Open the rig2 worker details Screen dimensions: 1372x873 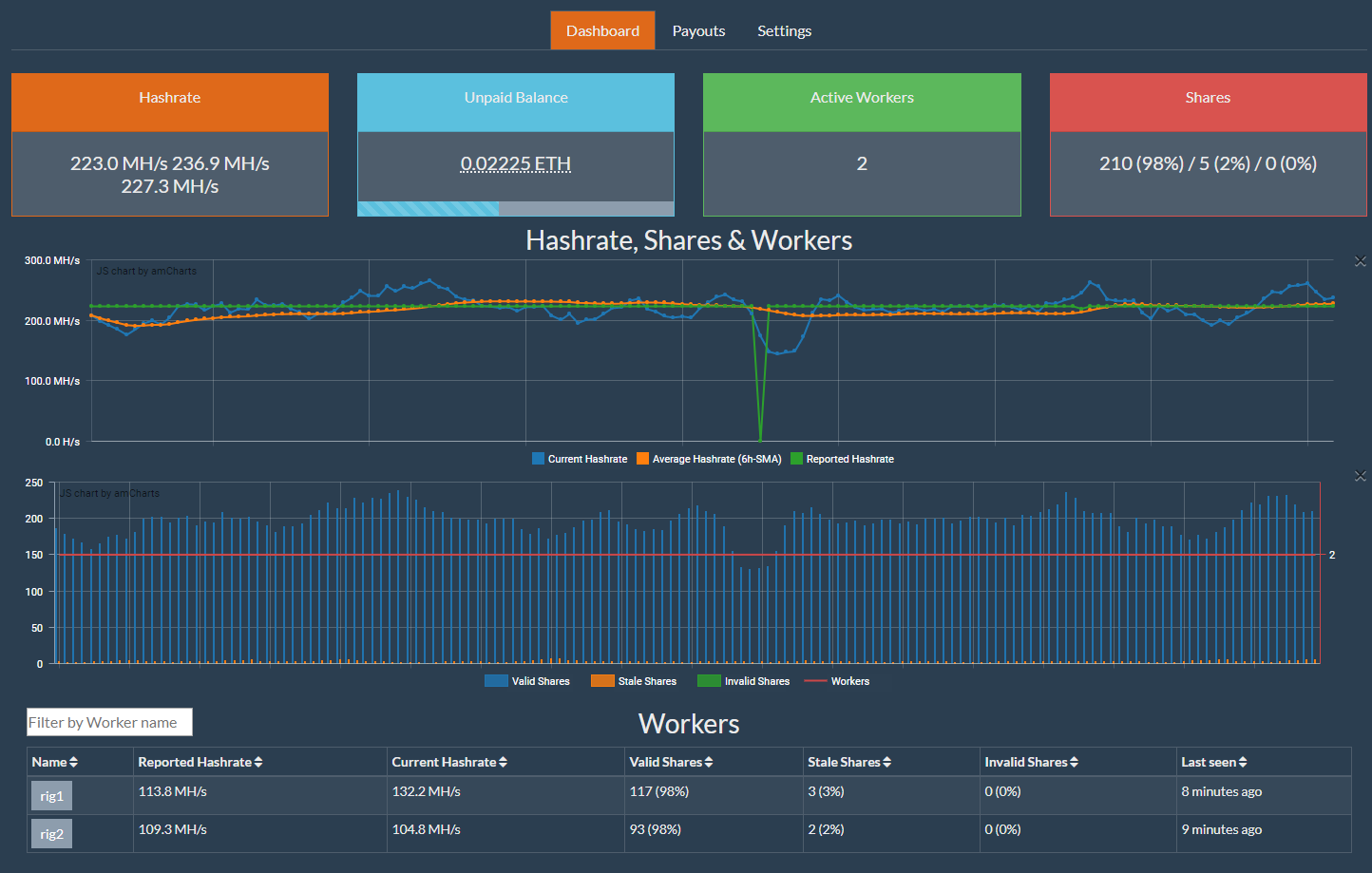click(x=51, y=834)
